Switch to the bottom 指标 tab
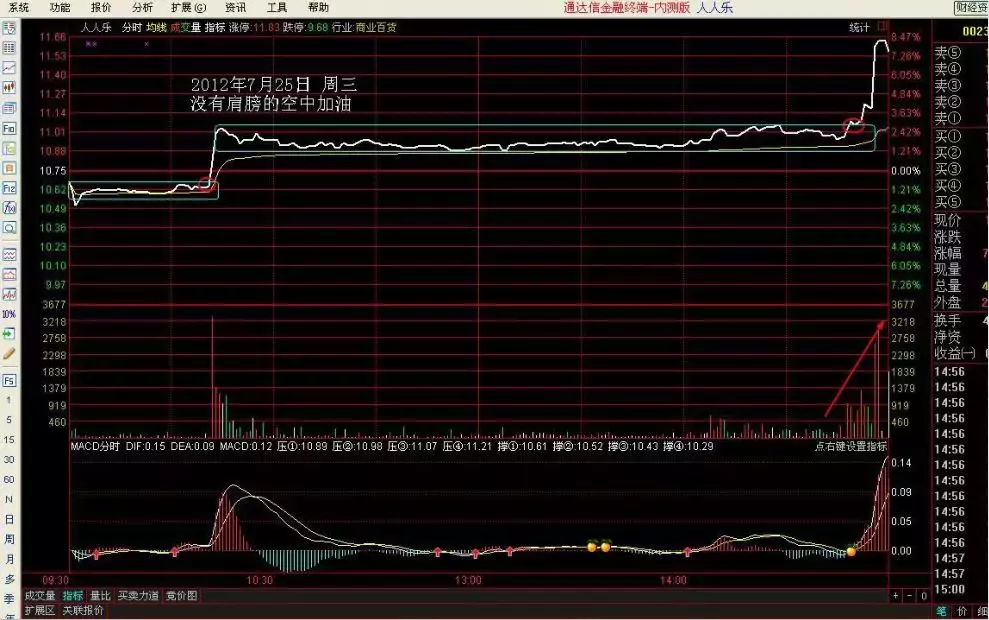Screen dimensions: 989x620 pyautogui.click(x=73, y=595)
